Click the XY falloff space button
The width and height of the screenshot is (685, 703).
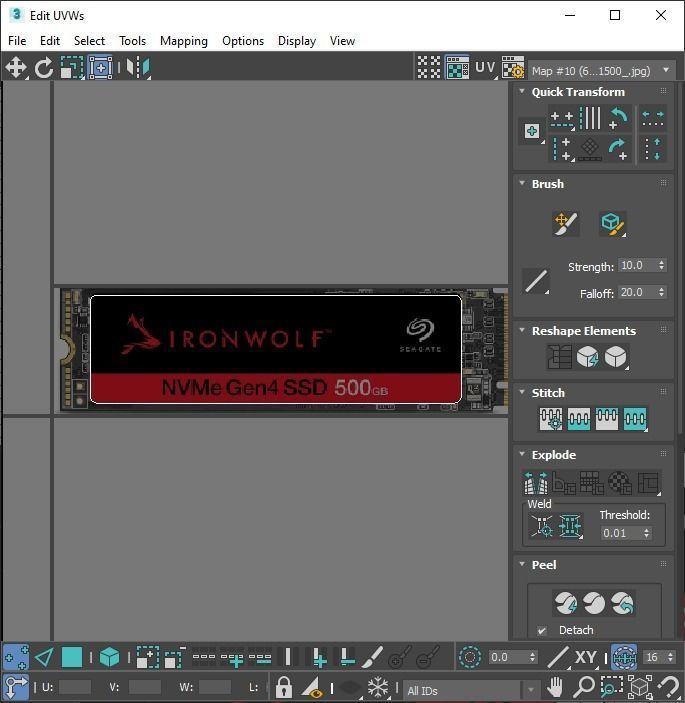coord(585,657)
